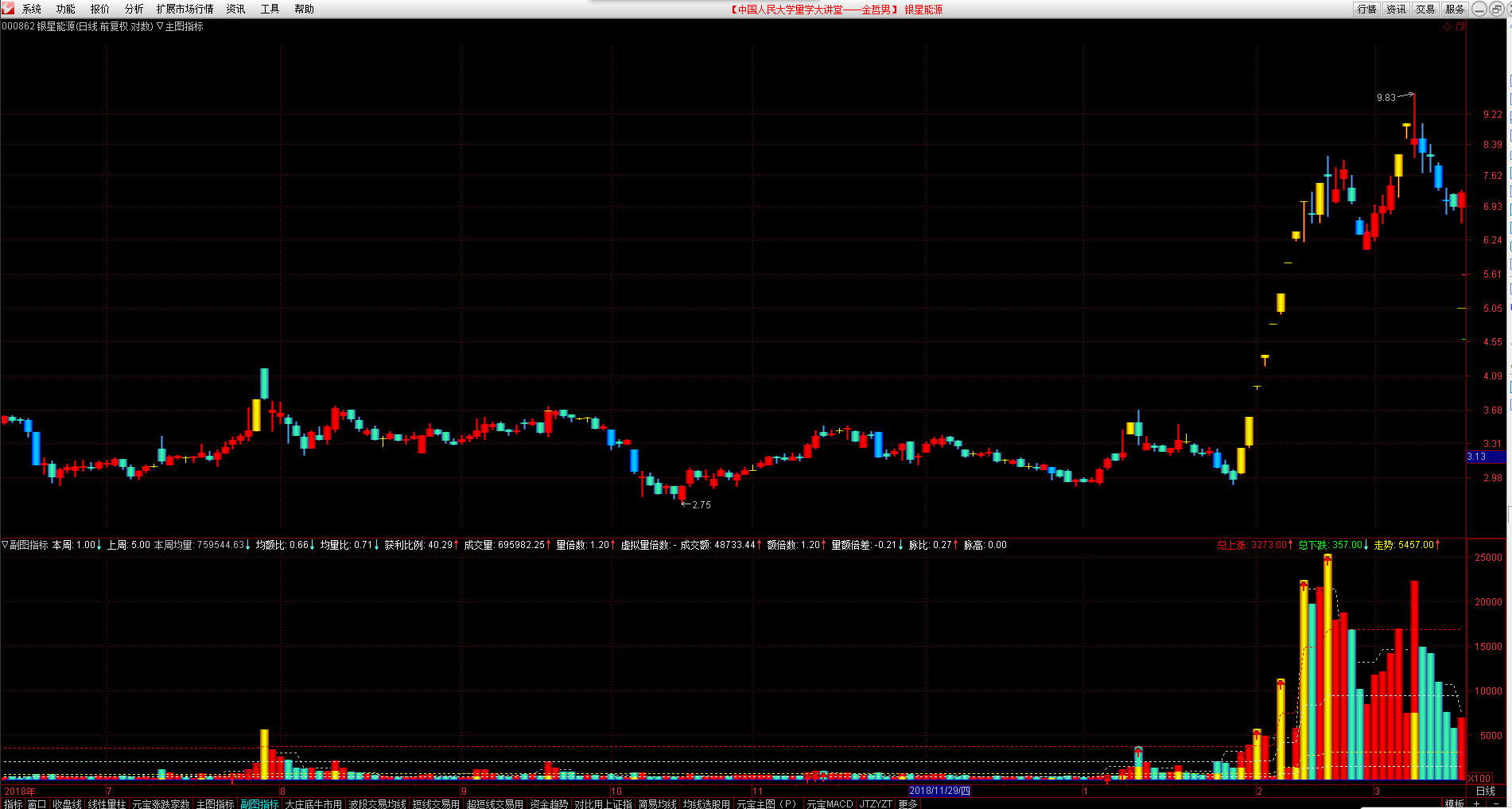Screen dimensions: 1512x809
Task: Click the minus zoom button beside 模板
Action: 1495,803
